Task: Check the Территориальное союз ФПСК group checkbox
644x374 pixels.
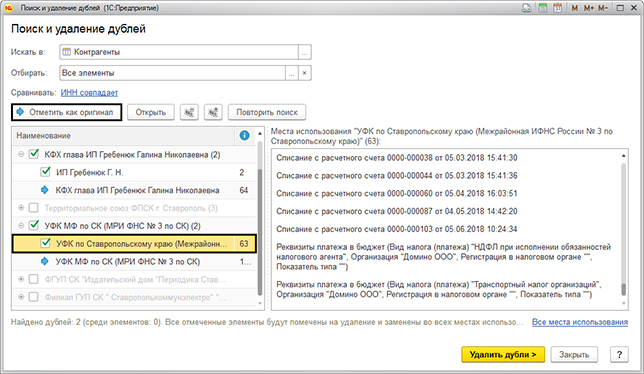Action: (34, 208)
